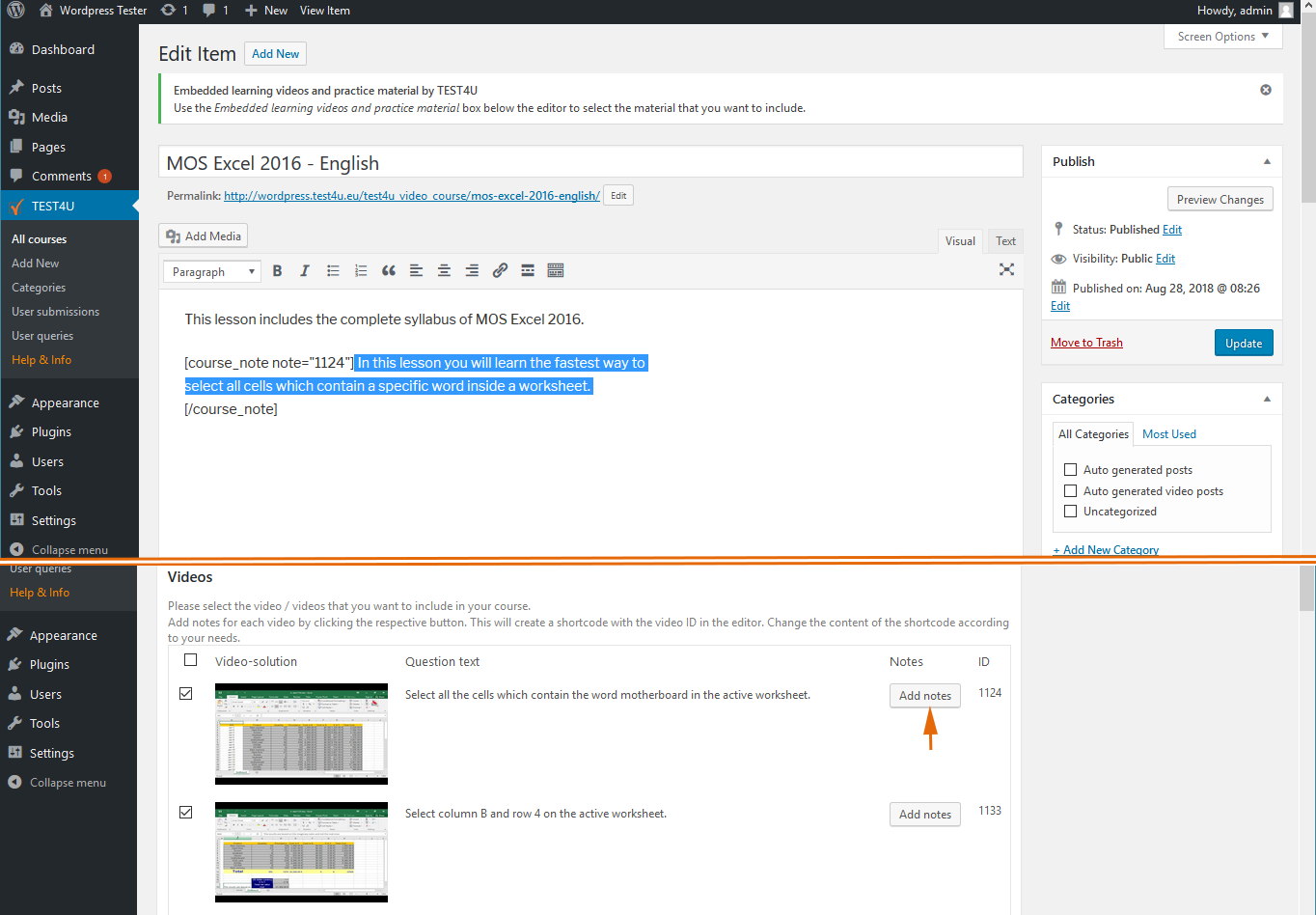
Task: Open updates icon in admin bar
Action: [x=175, y=11]
